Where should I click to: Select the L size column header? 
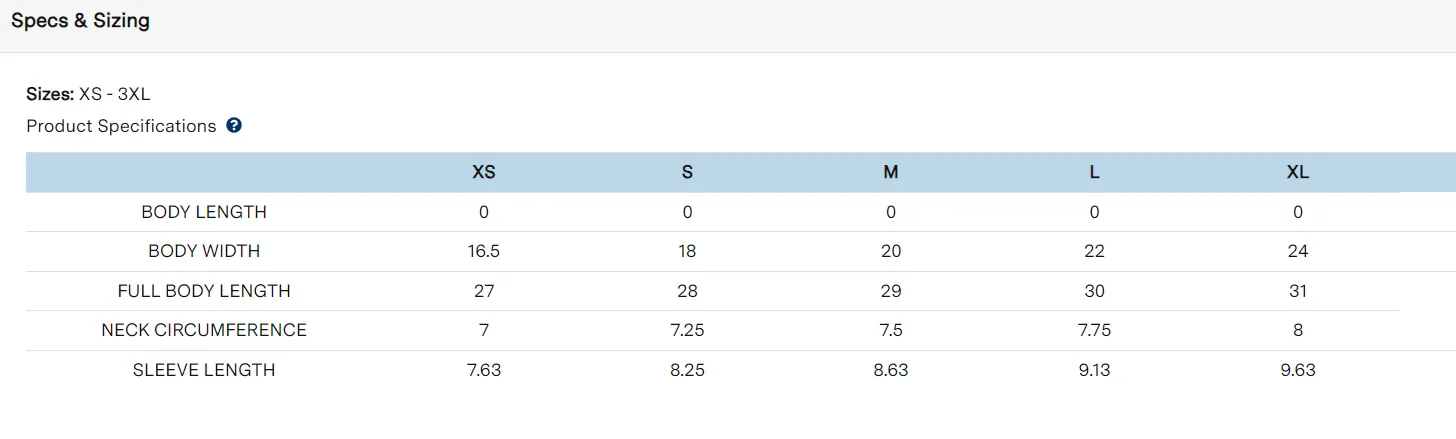(1094, 172)
